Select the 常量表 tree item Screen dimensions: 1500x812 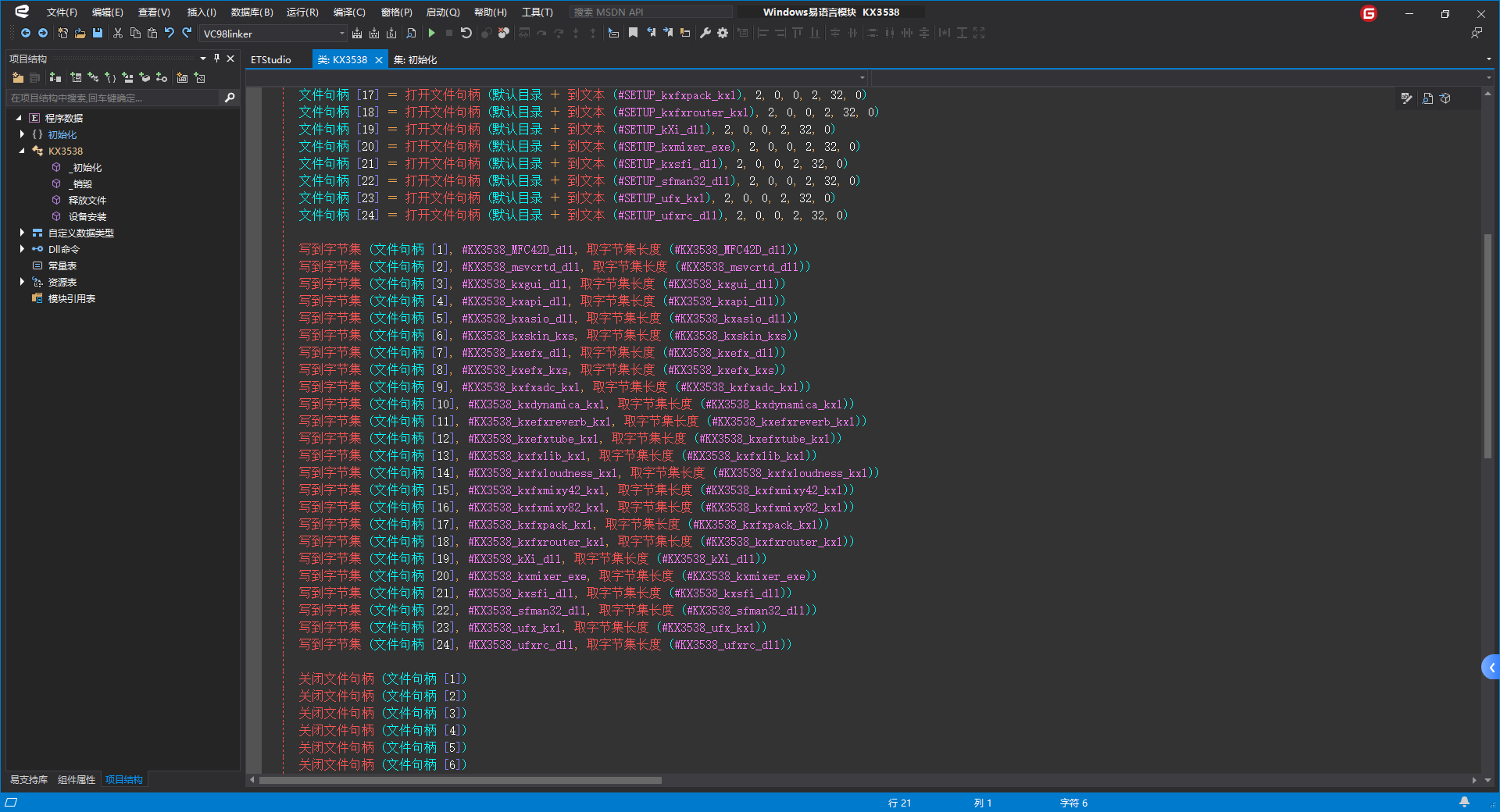pos(62,266)
